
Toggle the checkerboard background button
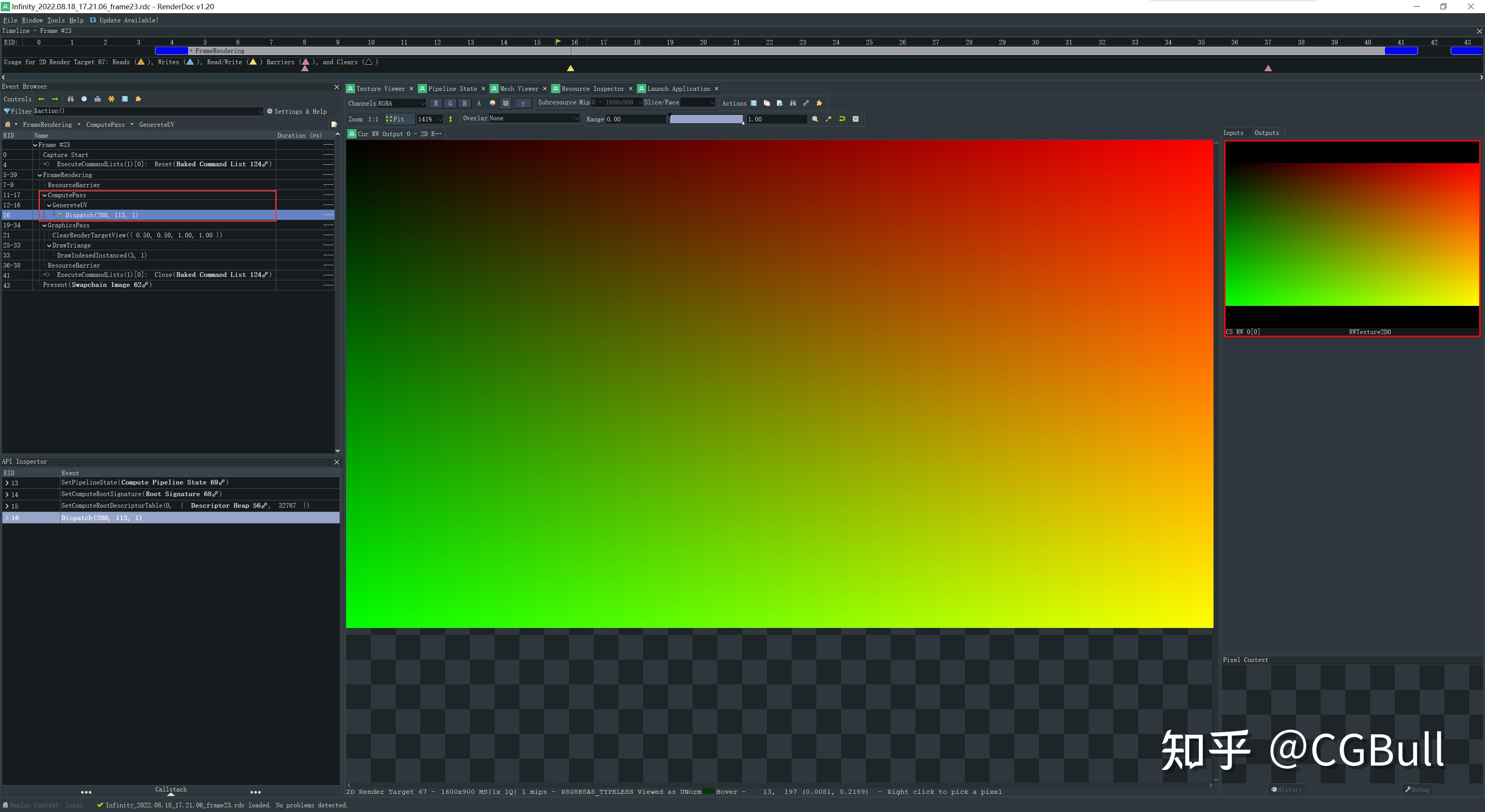(505, 103)
